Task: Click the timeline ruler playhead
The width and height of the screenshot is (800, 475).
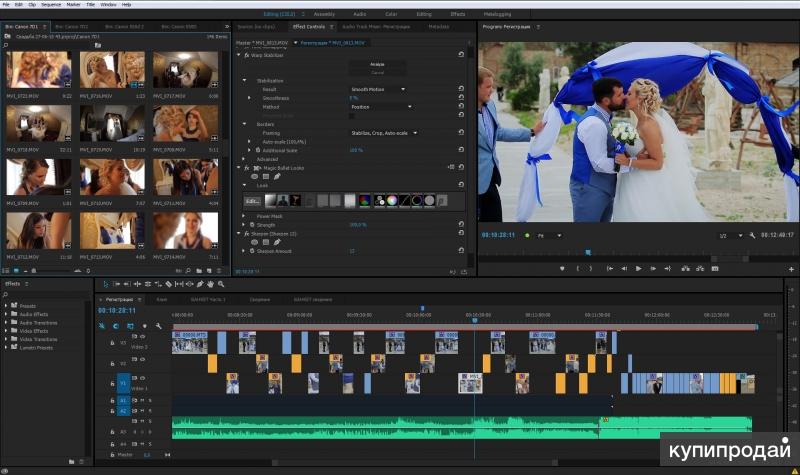Action: tap(474, 320)
